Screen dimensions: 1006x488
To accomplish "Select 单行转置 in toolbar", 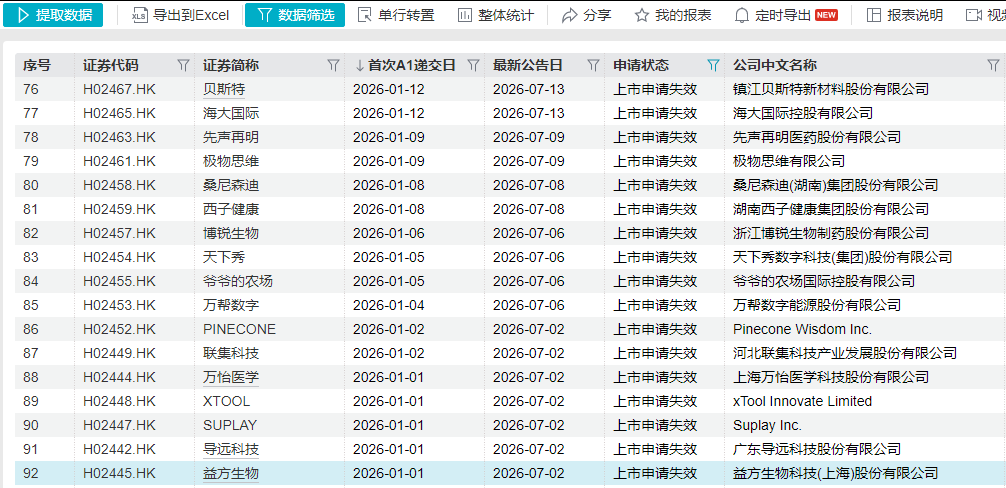I will pos(396,15).
